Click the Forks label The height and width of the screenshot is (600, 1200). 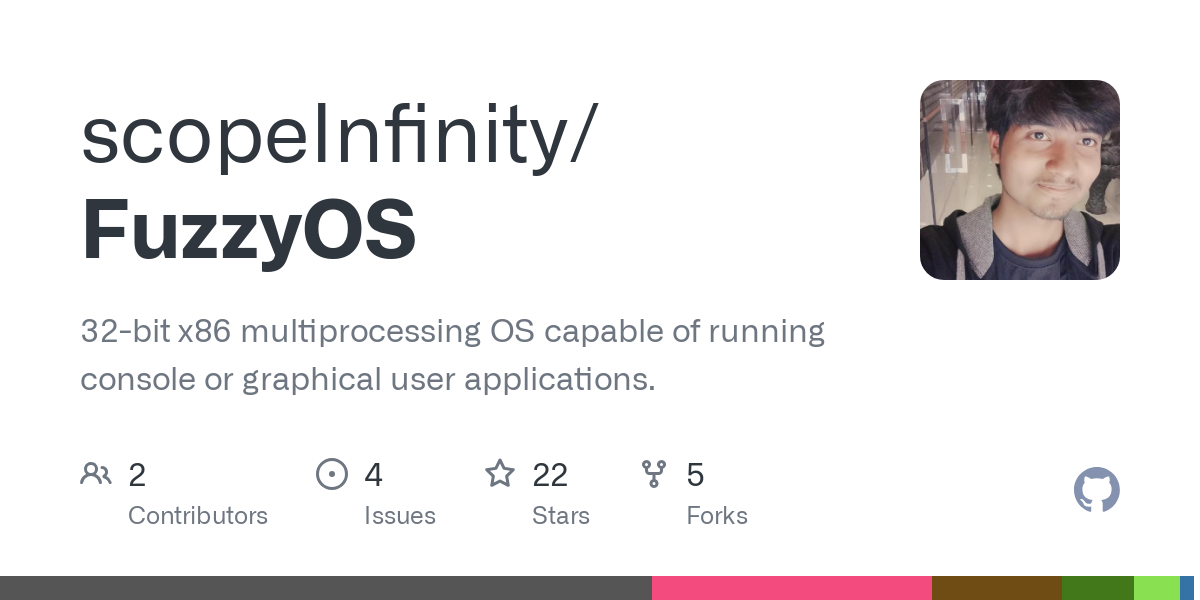(717, 516)
